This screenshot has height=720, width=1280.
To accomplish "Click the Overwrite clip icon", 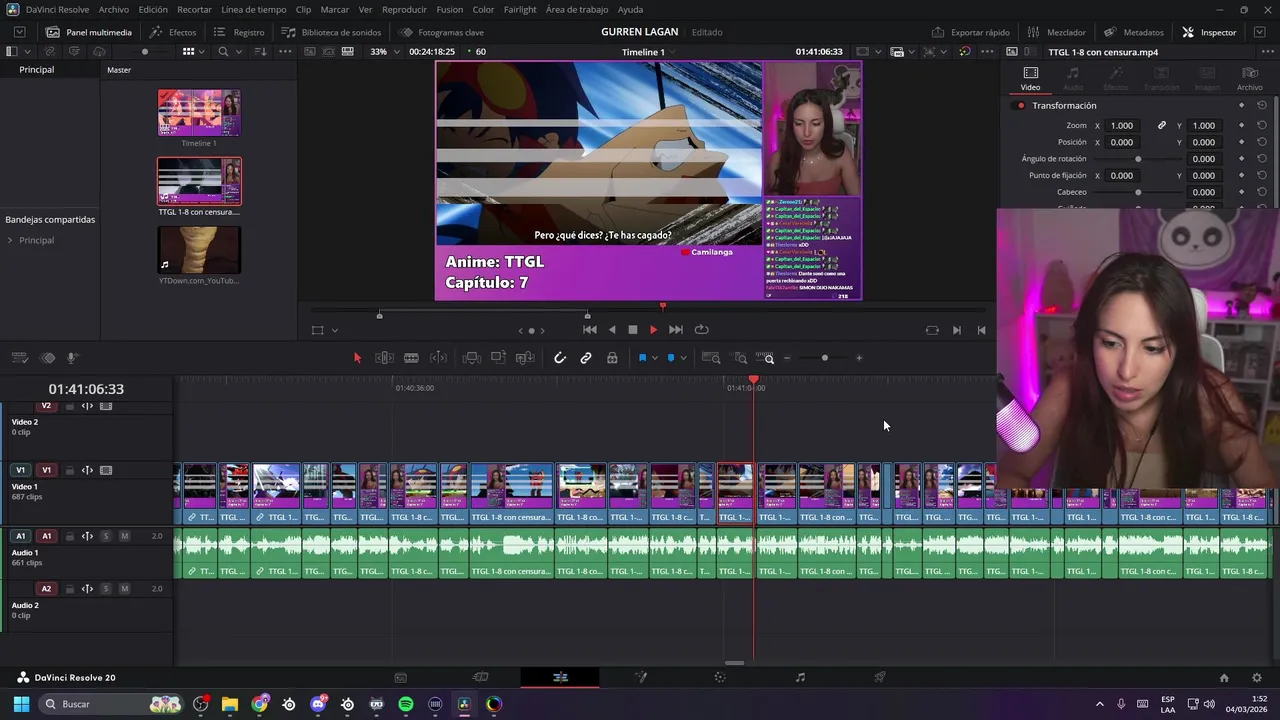I will (x=498, y=358).
